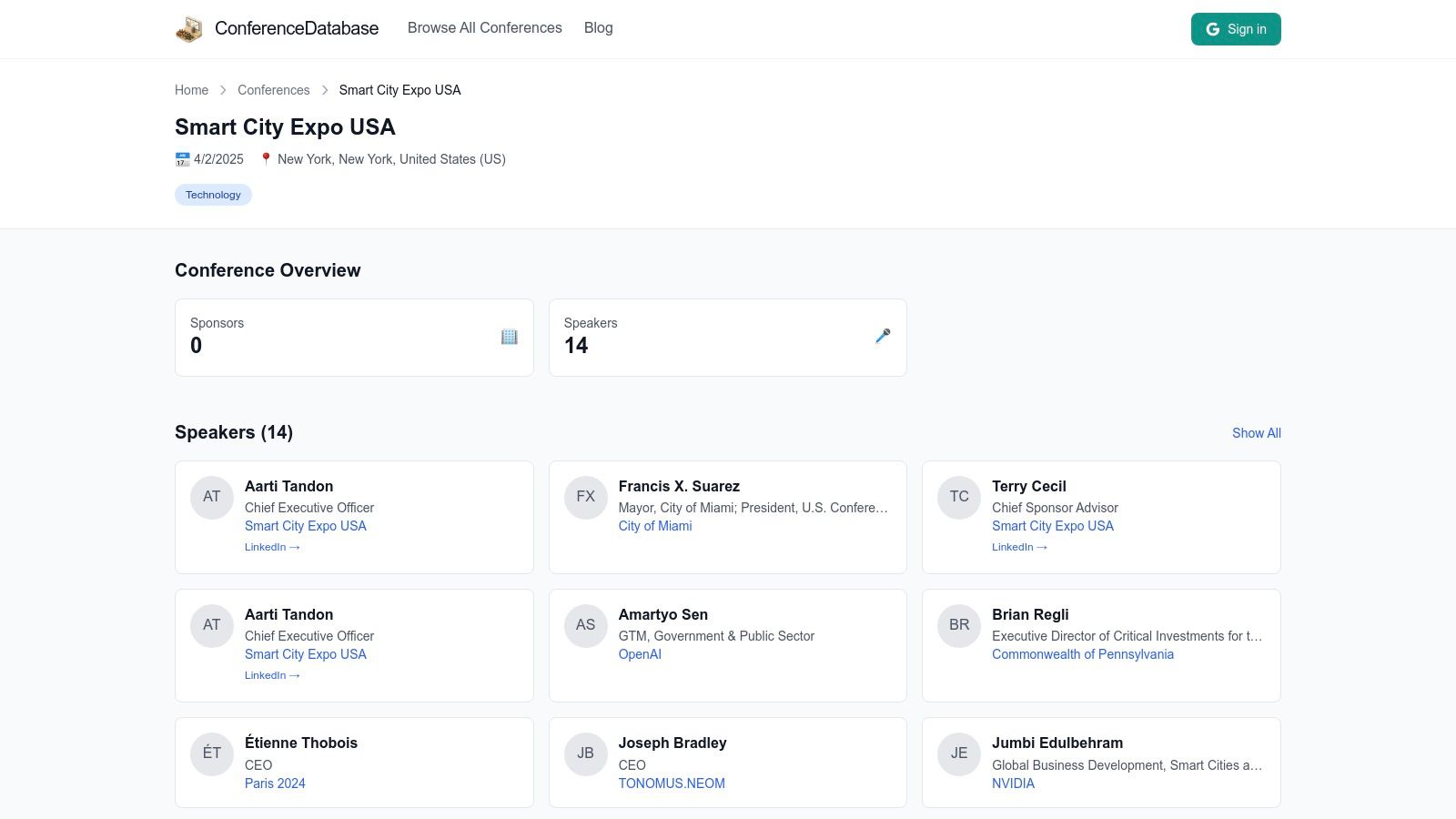Click the ConferenceDatabase logo icon
This screenshot has width=1456, height=819.
tap(189, 29)
